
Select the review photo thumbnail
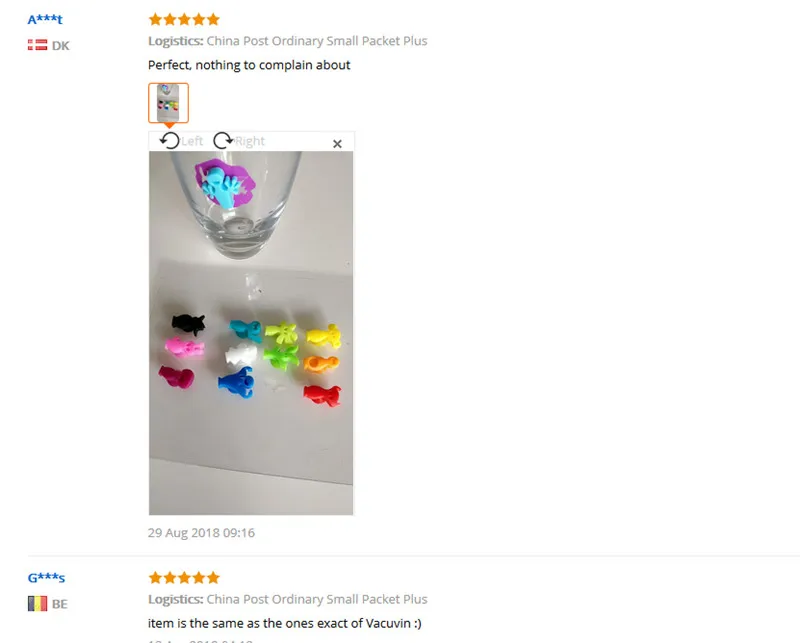(x=168, y=103)
